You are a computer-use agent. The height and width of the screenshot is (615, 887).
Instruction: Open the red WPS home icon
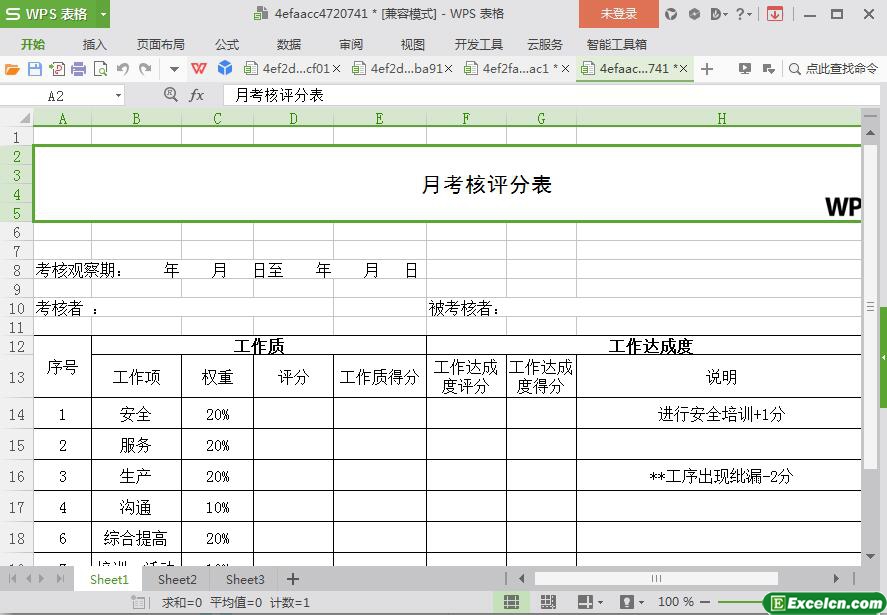[x=199, y=69]
